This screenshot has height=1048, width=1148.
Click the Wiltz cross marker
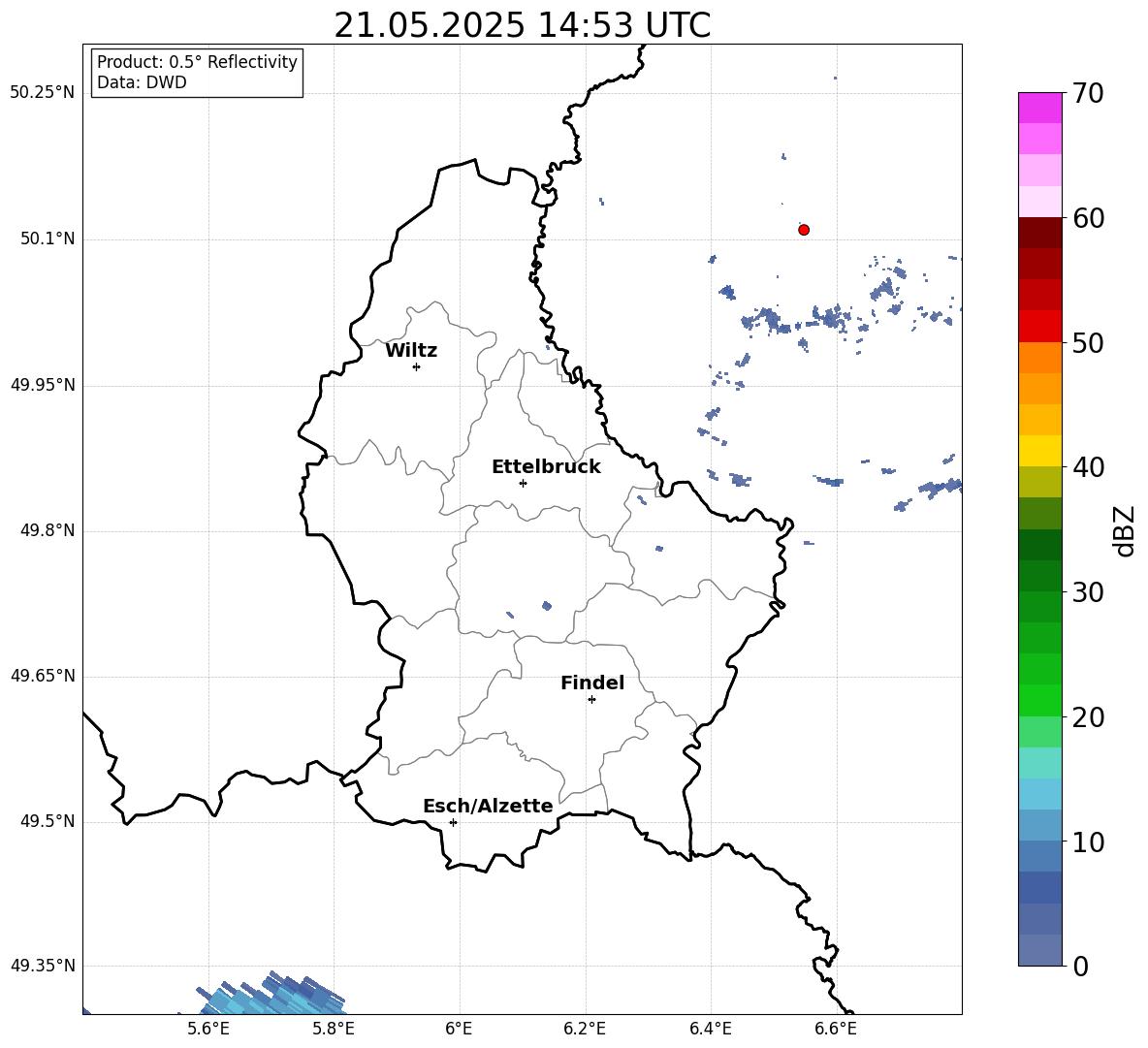point(416,366)
